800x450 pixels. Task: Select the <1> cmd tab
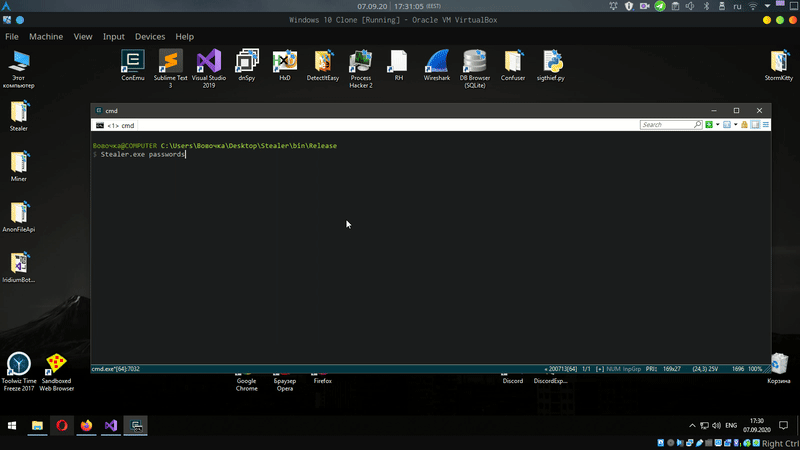(115, 125)
